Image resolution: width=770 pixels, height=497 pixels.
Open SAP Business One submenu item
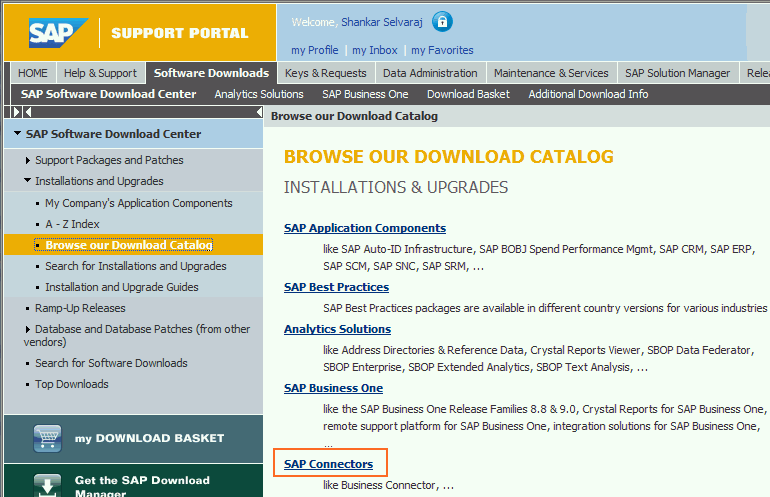[x=365, y=94]
